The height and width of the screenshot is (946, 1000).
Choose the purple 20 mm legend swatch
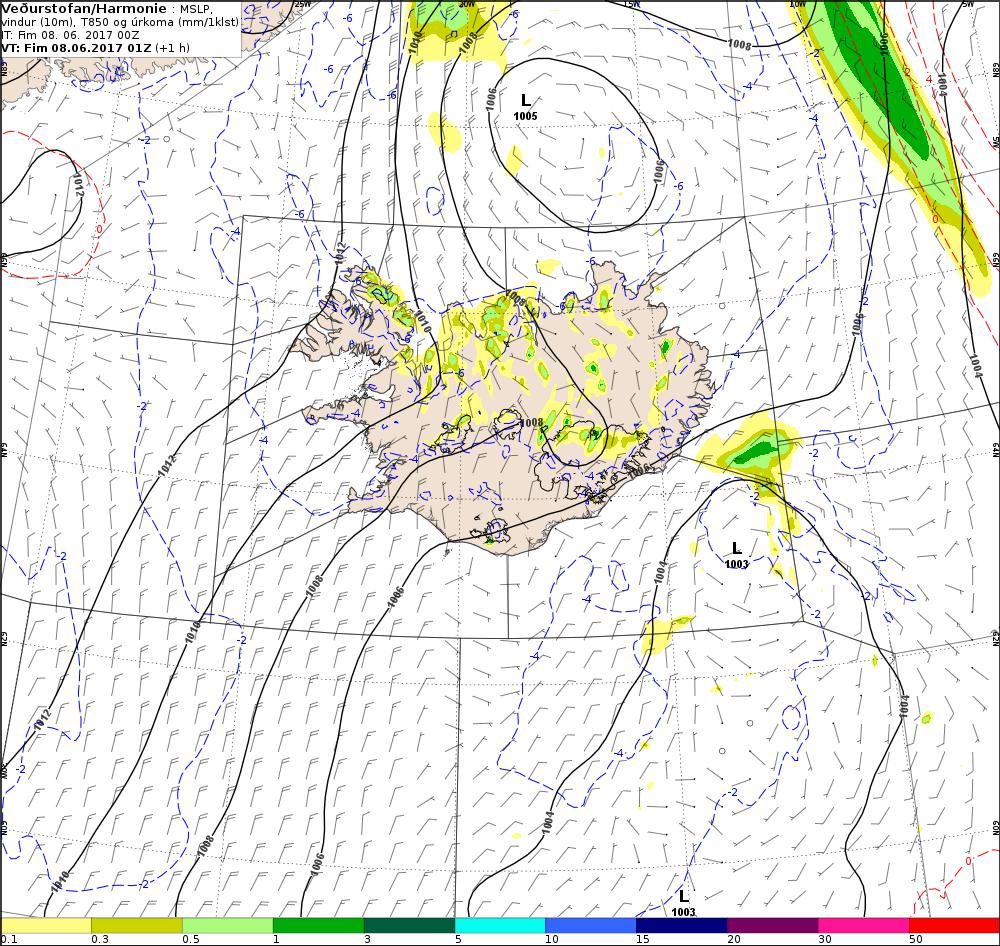pyautogui.click(x=773, y=925)
